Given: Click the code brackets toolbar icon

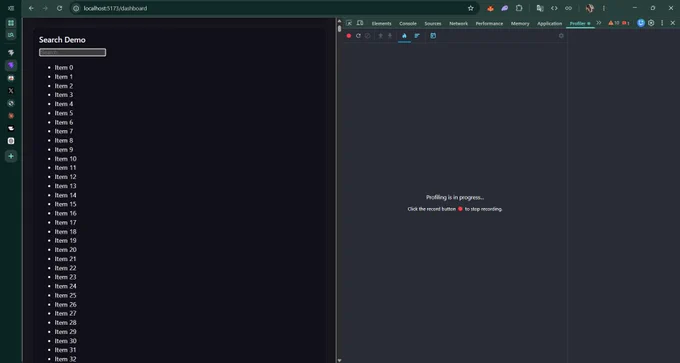Looking at the screenshot, I should 554,8.
